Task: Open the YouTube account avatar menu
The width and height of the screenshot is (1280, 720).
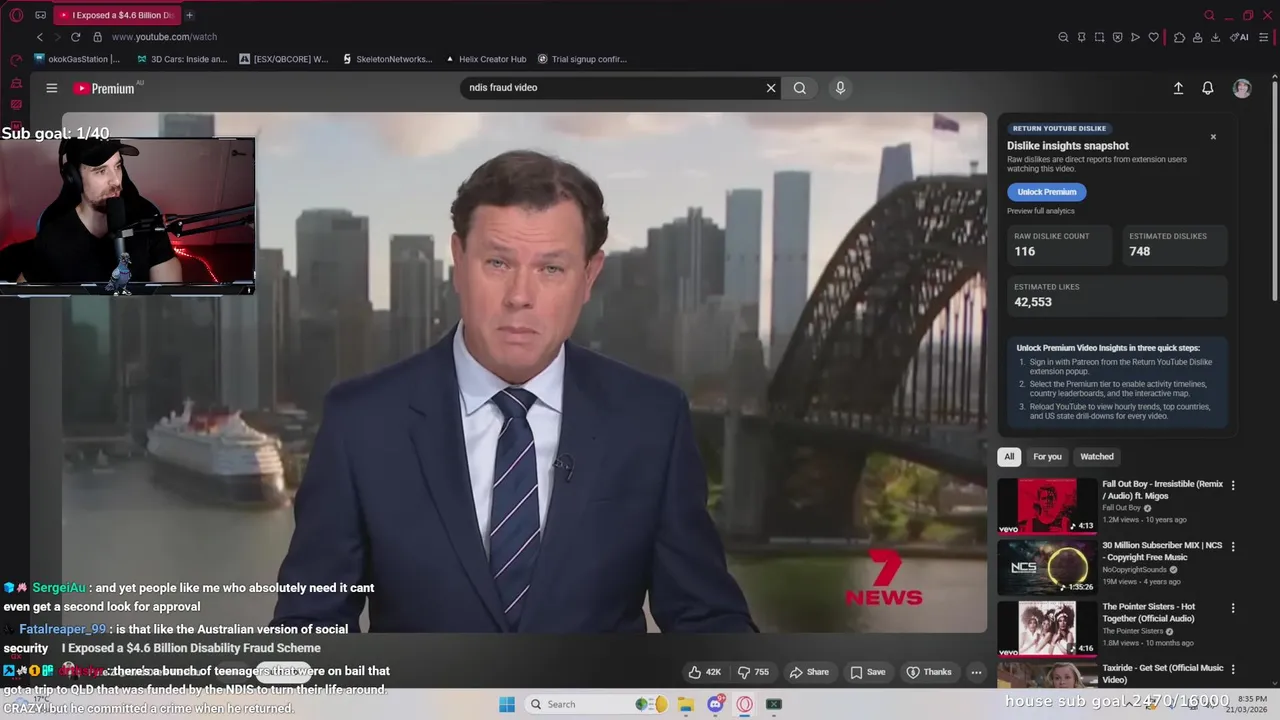Action: pyautogui.click(x=1242, y=88)
